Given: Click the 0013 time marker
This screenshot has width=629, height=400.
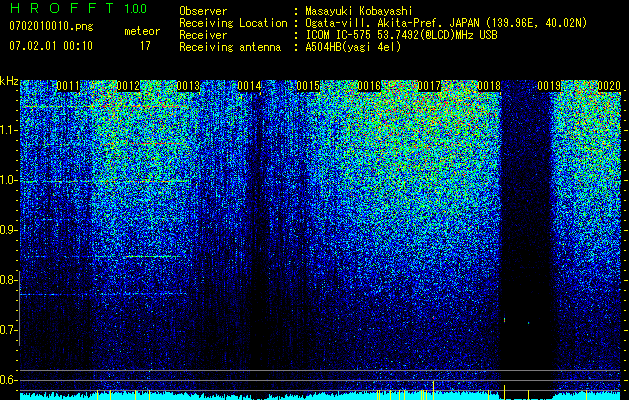Looking at the screenshot, I should [188, 86].
